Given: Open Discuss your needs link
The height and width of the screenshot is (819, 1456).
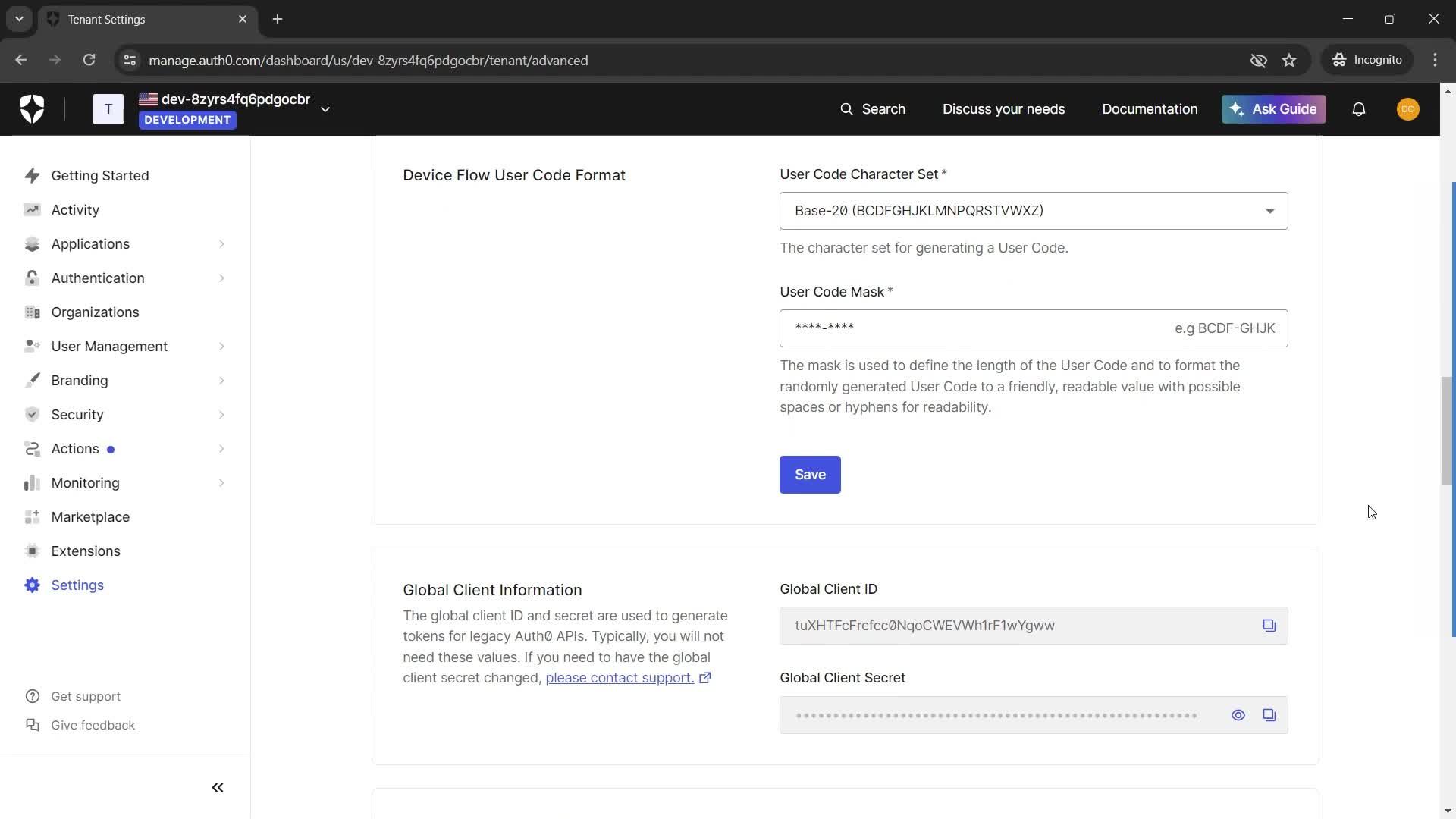Looking at the screenshot, I should coord(1003,109).
